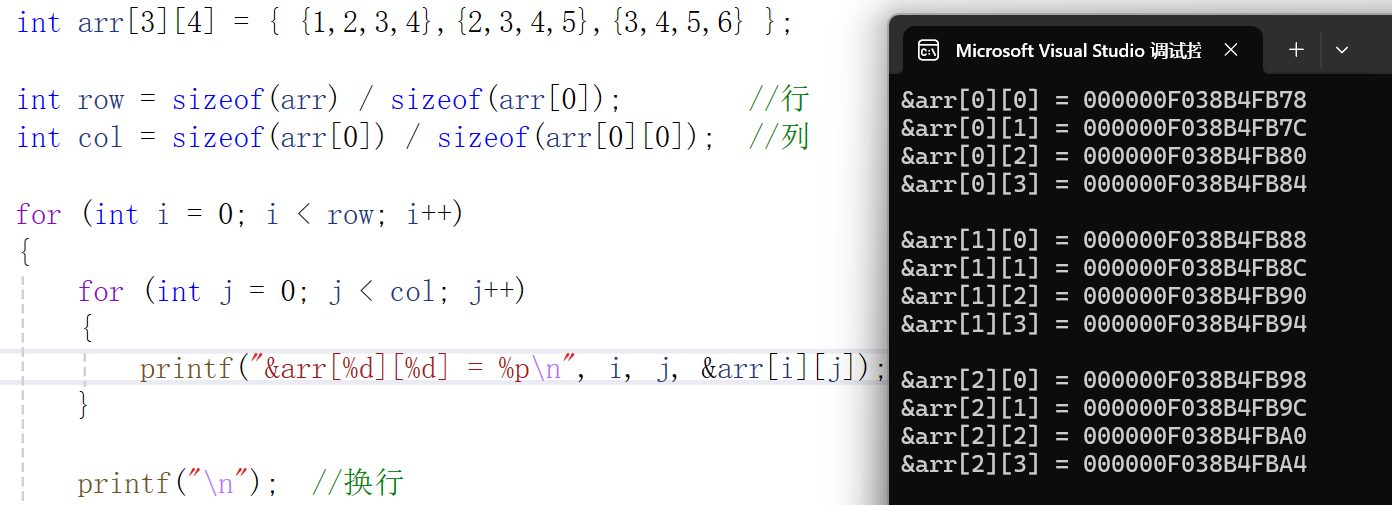Click the terminal icon in the tab

click(928, 50)
